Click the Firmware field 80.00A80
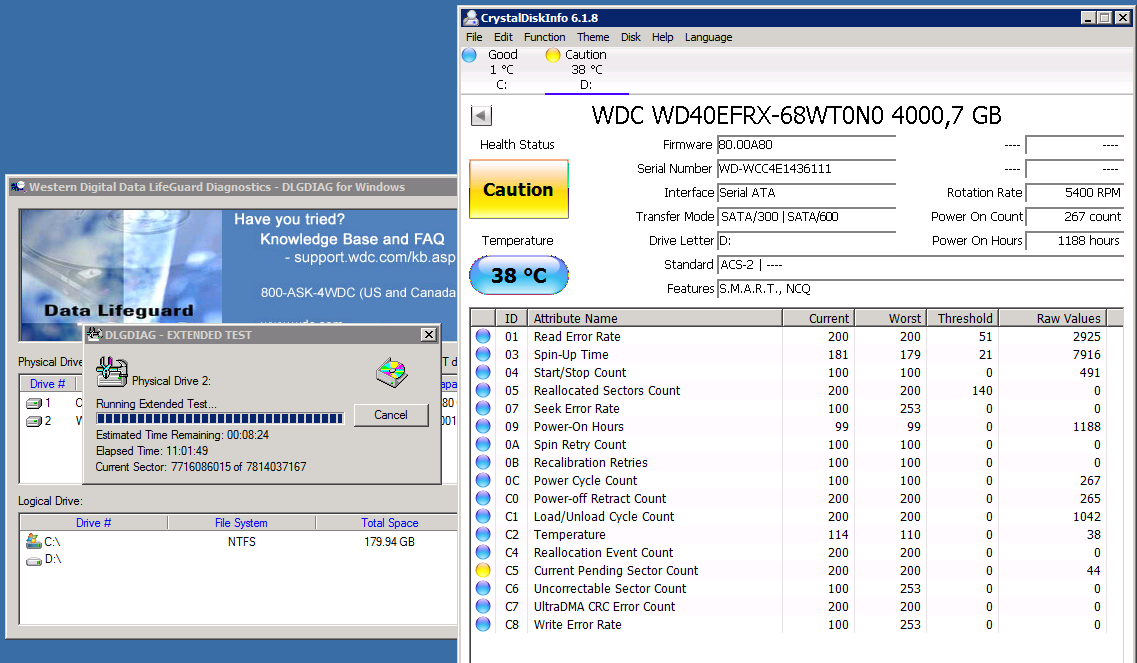 pos(806,145)
